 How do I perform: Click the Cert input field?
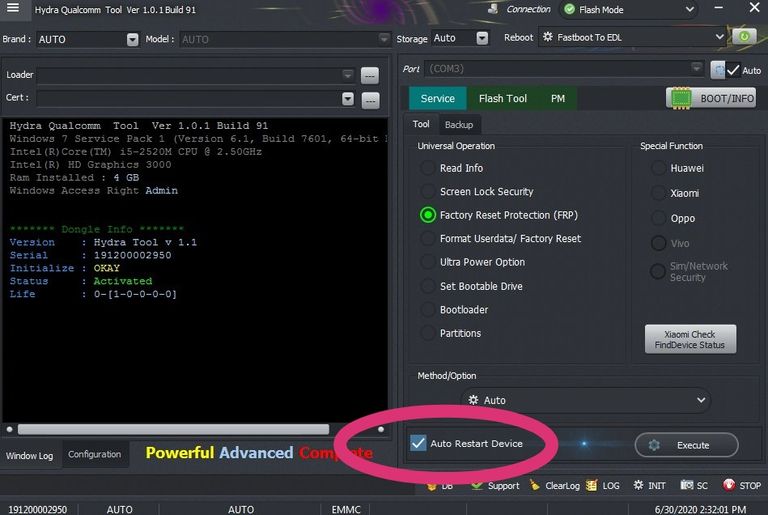(190, 99)
